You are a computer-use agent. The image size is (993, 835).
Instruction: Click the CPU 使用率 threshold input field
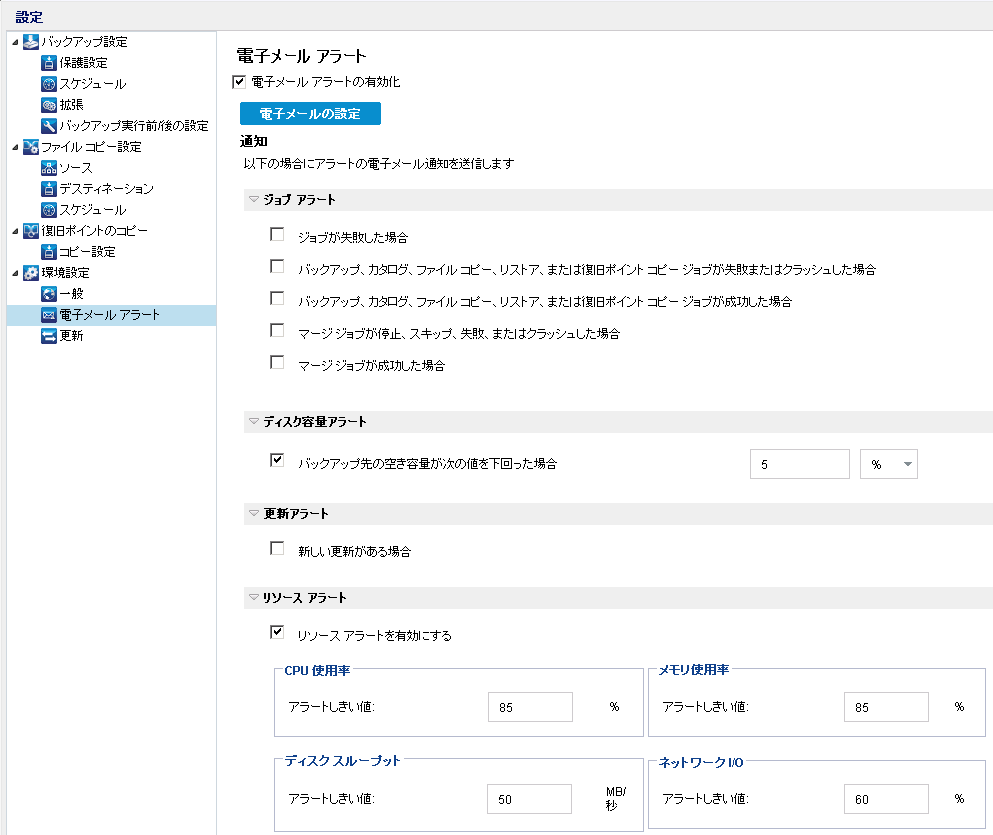pos(530,707)
